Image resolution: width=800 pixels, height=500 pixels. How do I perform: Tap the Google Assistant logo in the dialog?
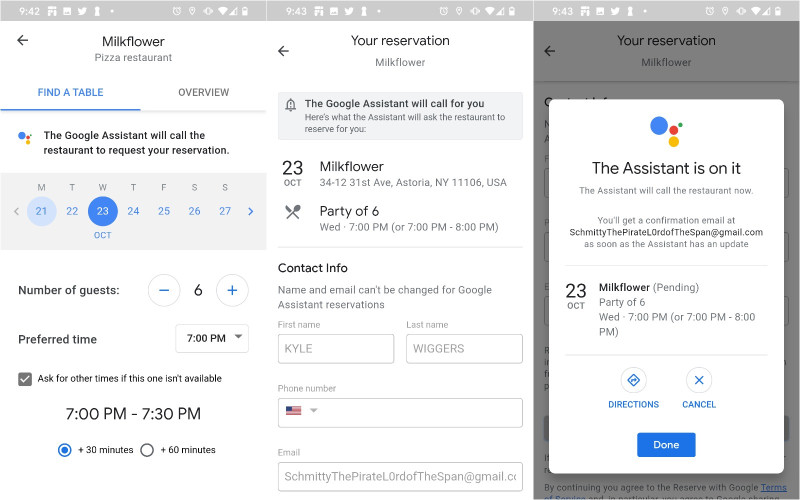pyautogui.click(x=666, y=131)
